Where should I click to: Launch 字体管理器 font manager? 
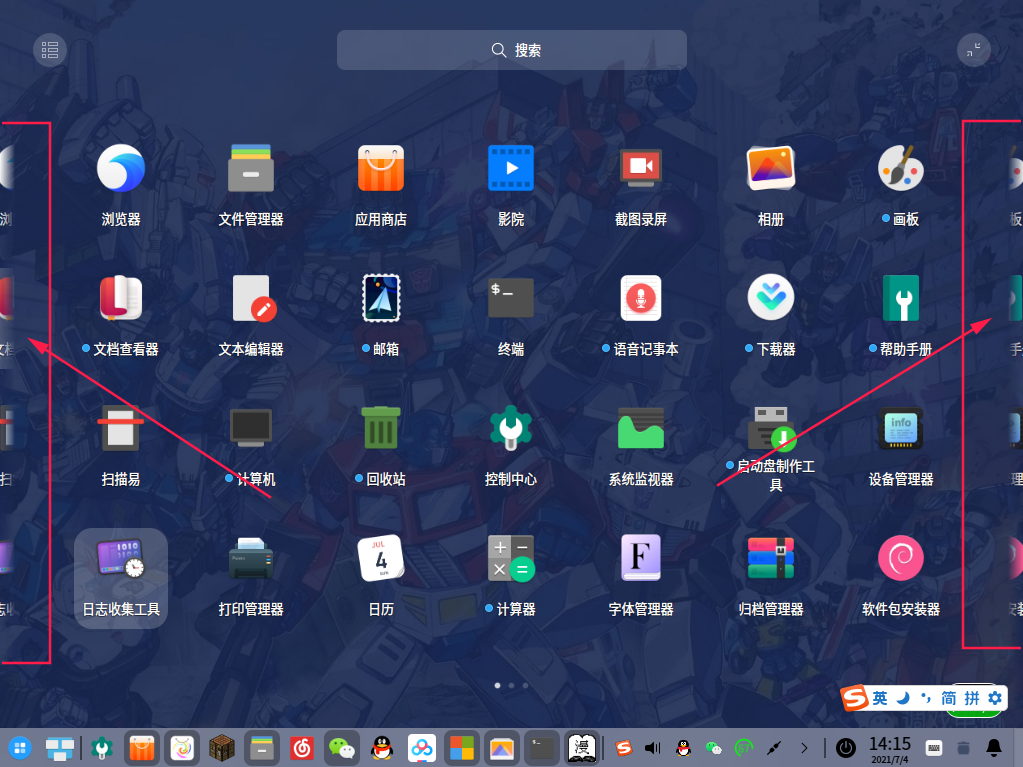click(x=641, y=558)
